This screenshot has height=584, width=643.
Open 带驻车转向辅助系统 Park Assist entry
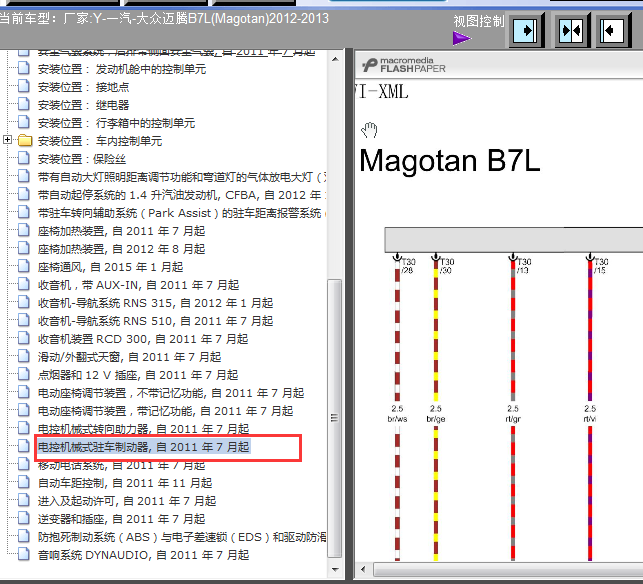pos(182,213)
